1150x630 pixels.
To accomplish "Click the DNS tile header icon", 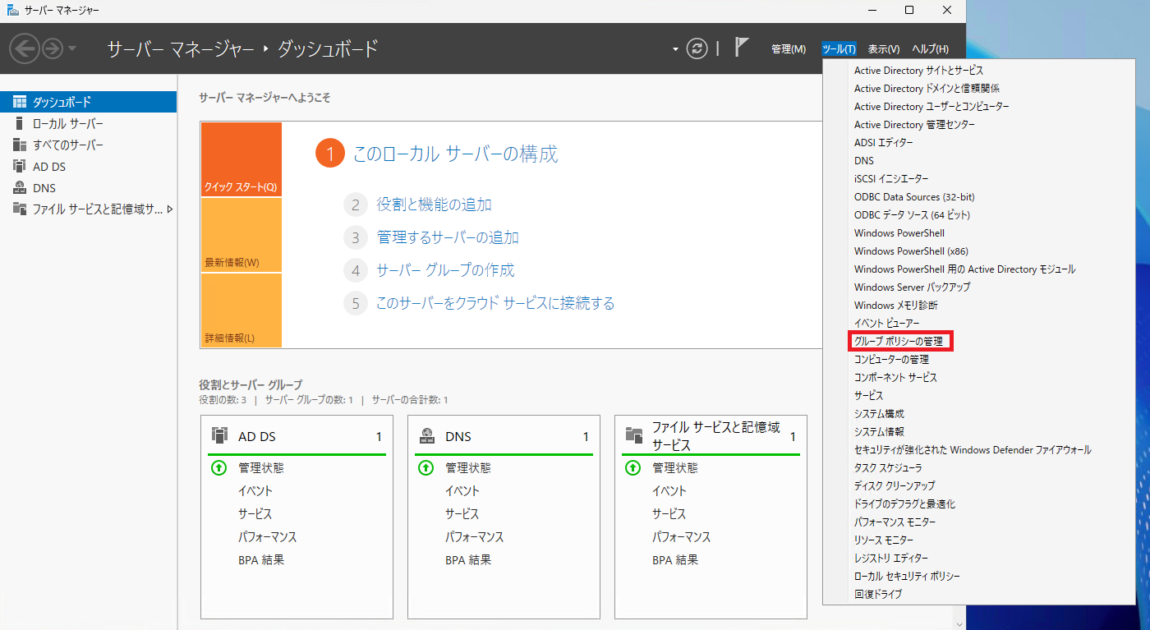I will coord(427,436).
